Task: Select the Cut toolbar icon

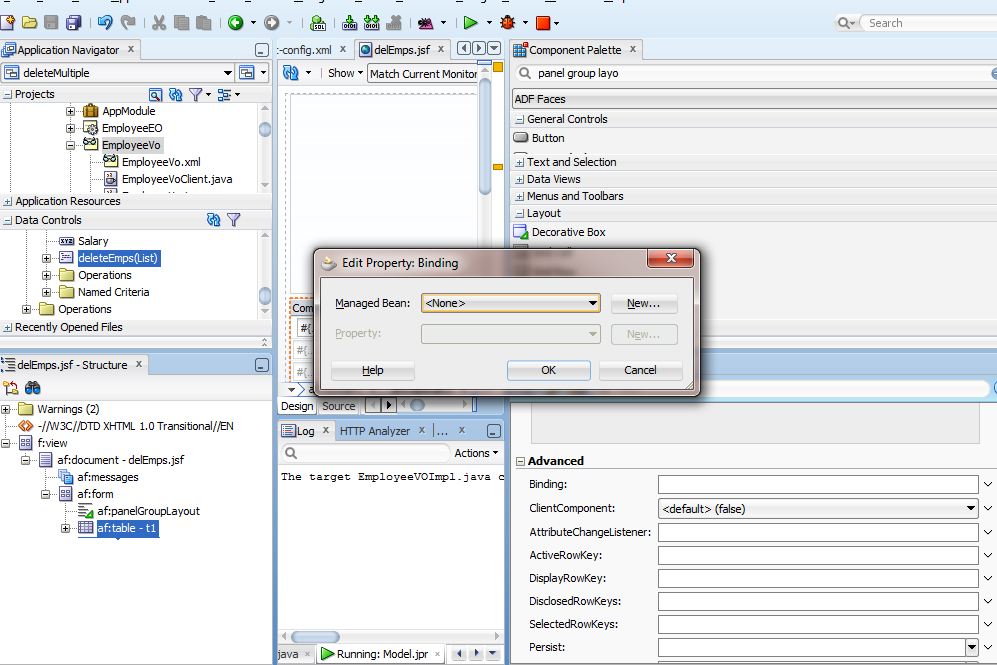Action: [x=158, y=22]
